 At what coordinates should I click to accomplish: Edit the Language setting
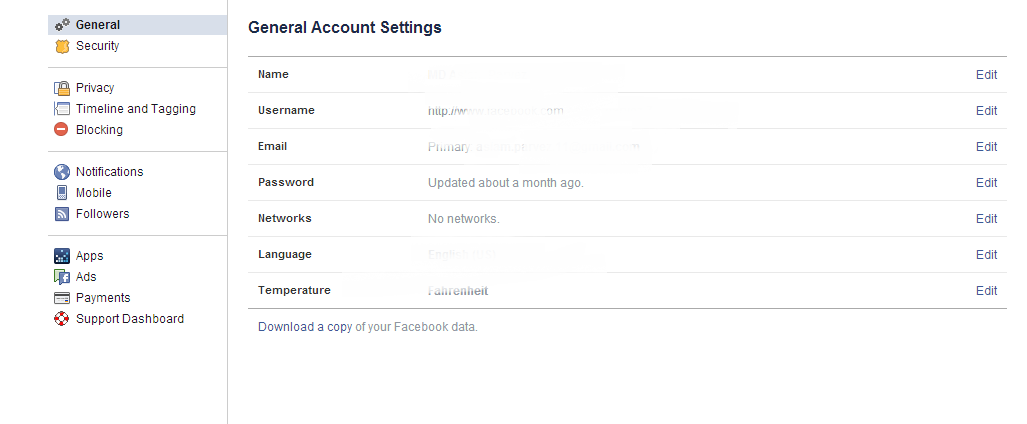click(x=986, y=255)
